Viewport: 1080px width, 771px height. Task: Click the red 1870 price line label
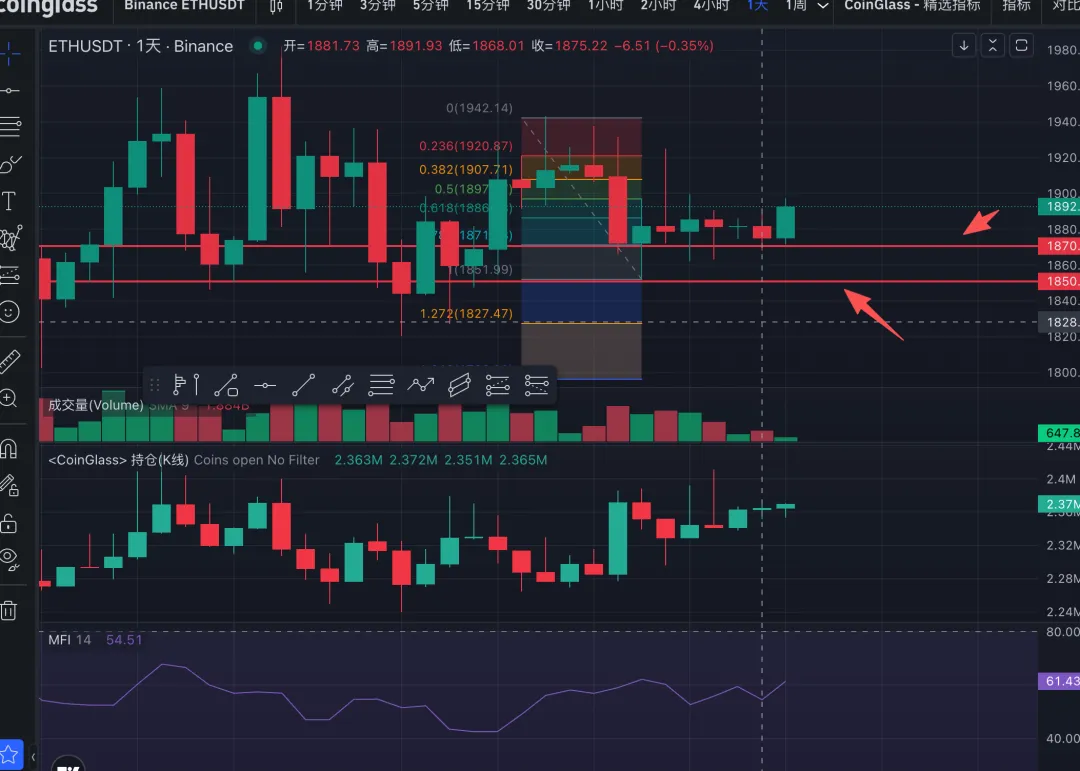coord(1059,246)
